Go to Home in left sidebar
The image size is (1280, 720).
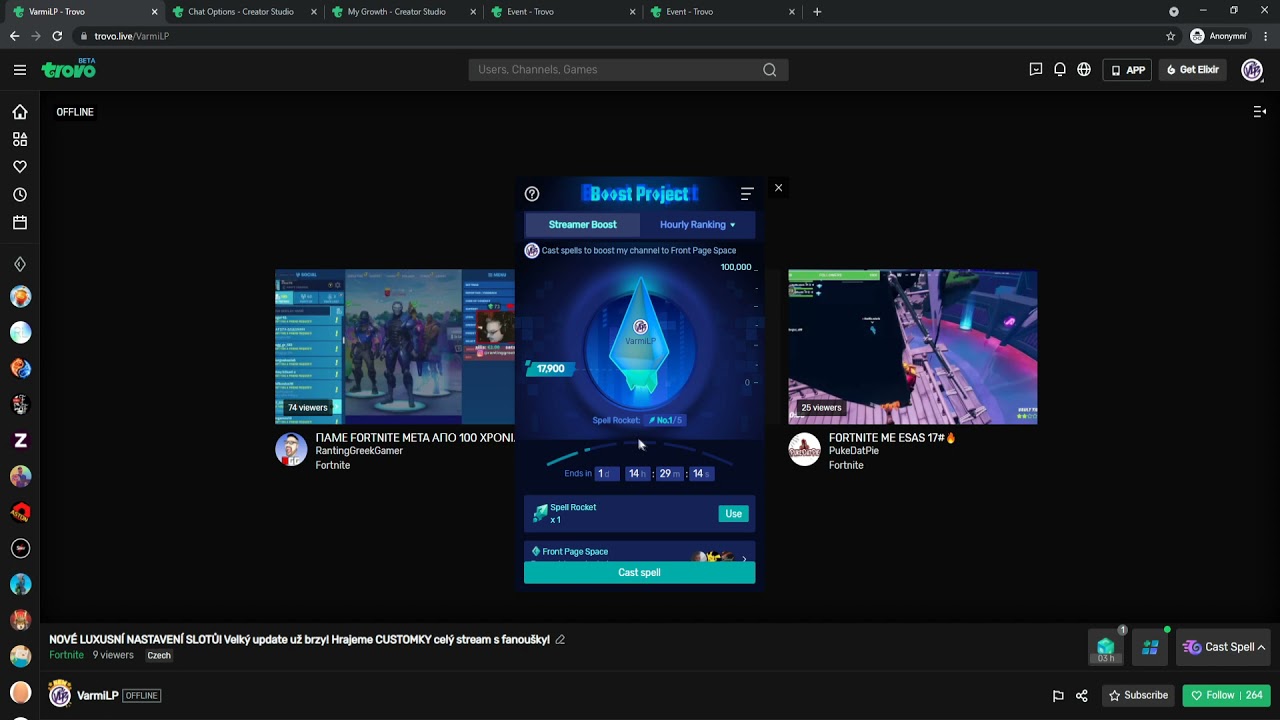click(20, 112)
